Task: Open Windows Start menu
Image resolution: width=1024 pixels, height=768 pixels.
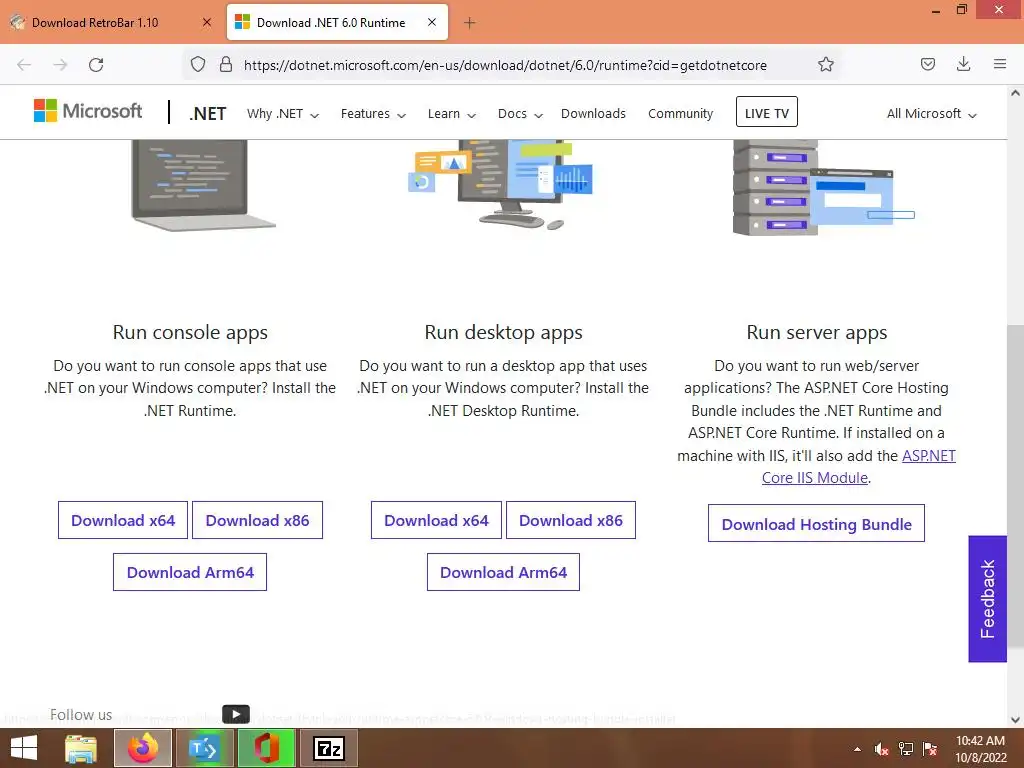Action: tap(24, 748)
